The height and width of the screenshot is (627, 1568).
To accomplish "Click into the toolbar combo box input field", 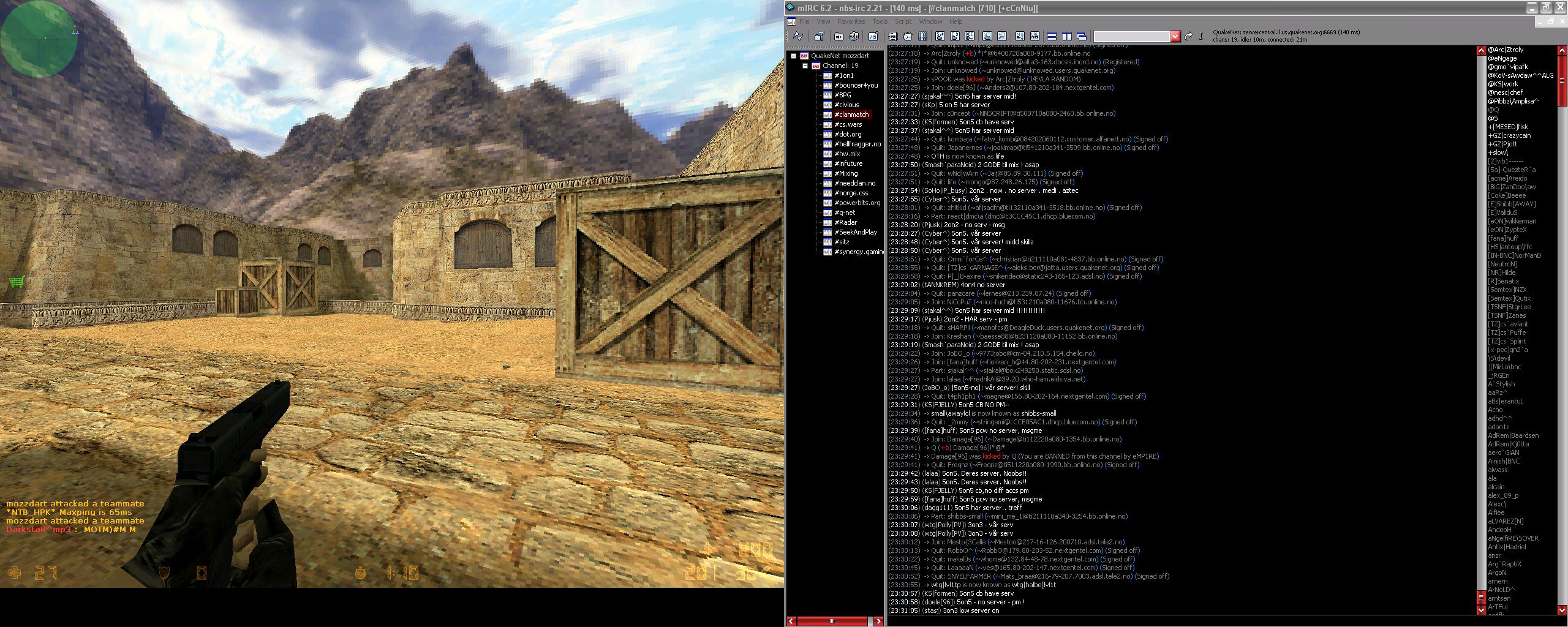I will pos(1132,36).
